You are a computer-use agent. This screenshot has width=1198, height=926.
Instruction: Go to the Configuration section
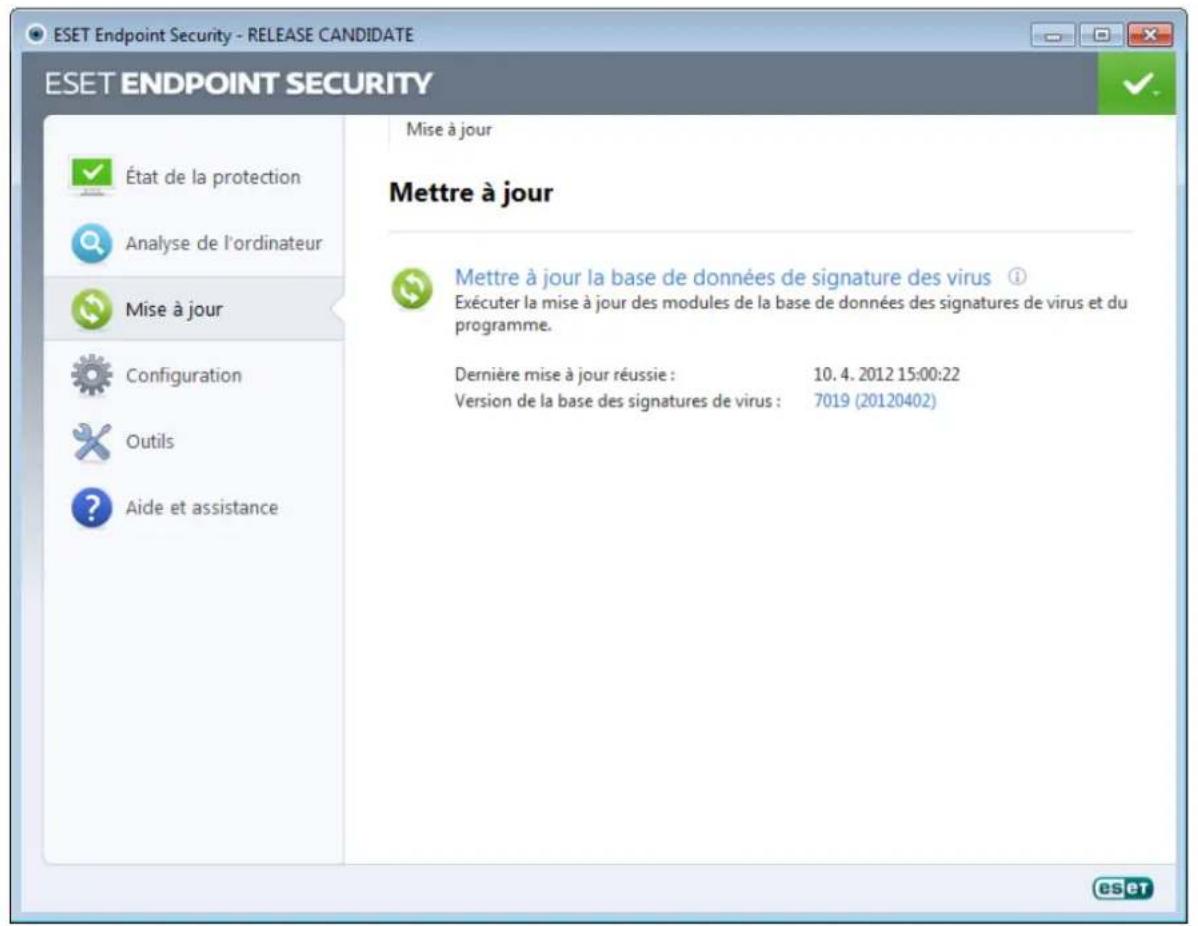point(194,375)
